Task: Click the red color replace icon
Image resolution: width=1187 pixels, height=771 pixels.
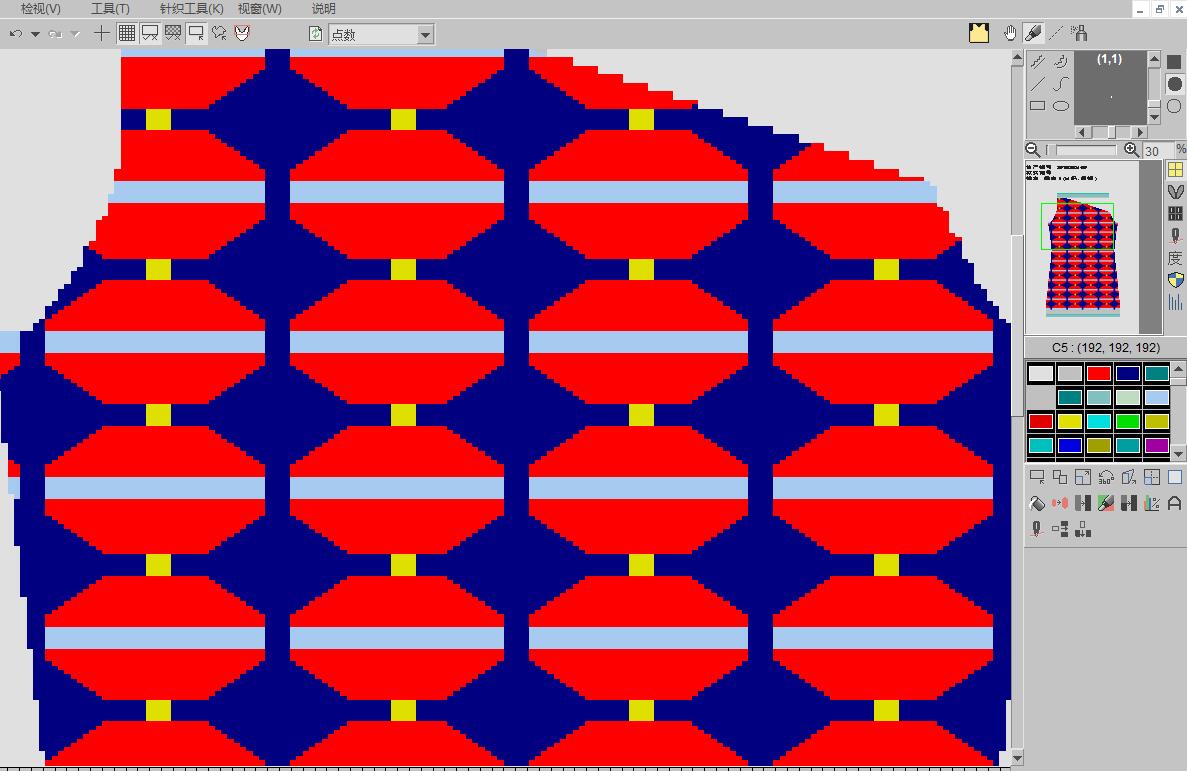Action: (x=1060, y=503)
